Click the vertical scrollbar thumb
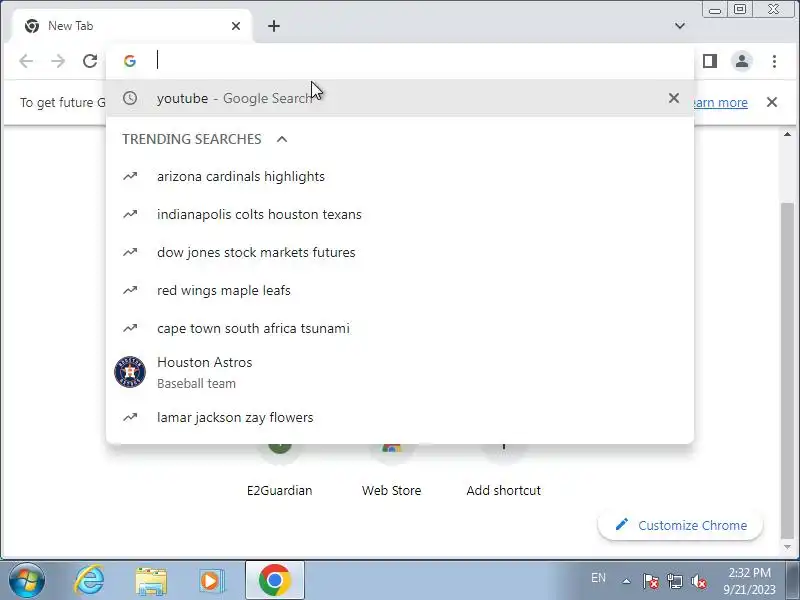This screenshot has height=600, width=800. tap(787, 370)
